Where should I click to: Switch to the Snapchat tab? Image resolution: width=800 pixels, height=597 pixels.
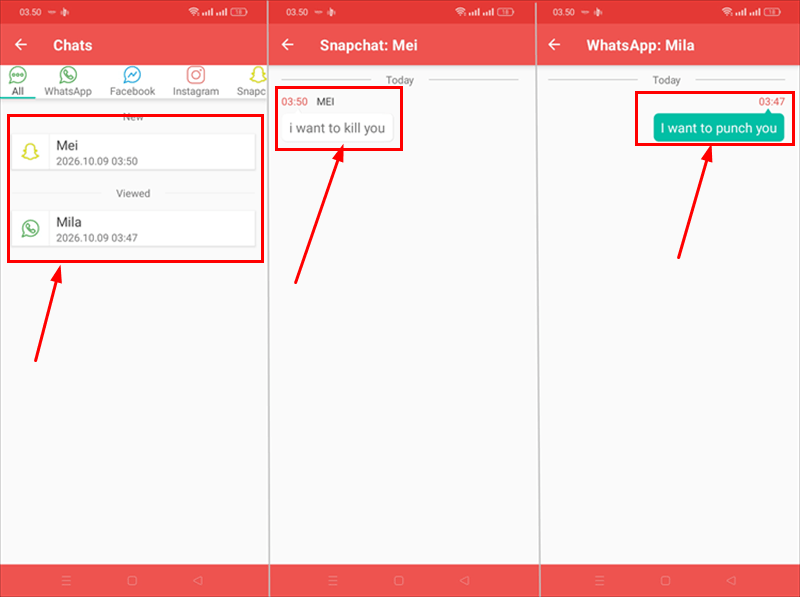(252, 82)
